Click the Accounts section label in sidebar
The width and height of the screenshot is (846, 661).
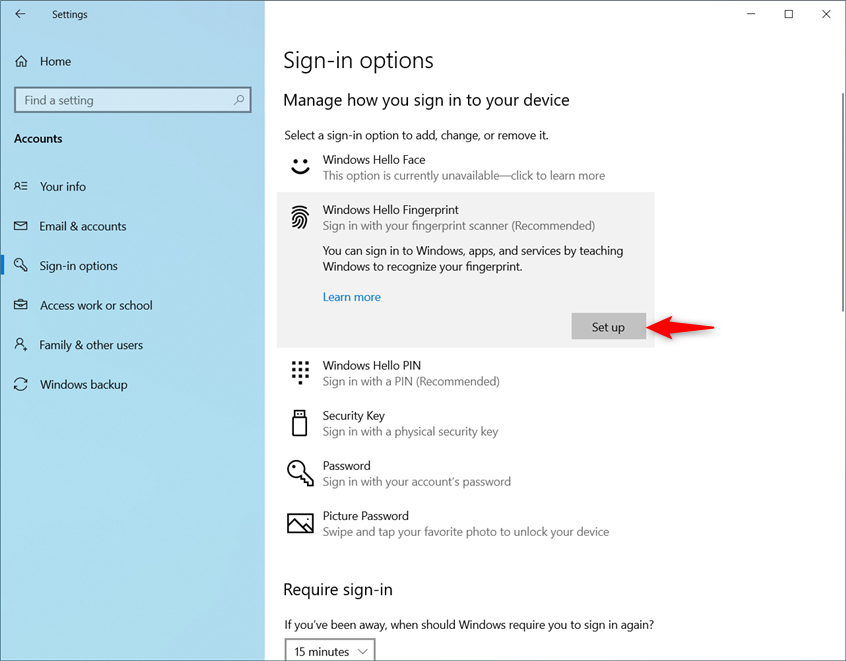[38, 139]
